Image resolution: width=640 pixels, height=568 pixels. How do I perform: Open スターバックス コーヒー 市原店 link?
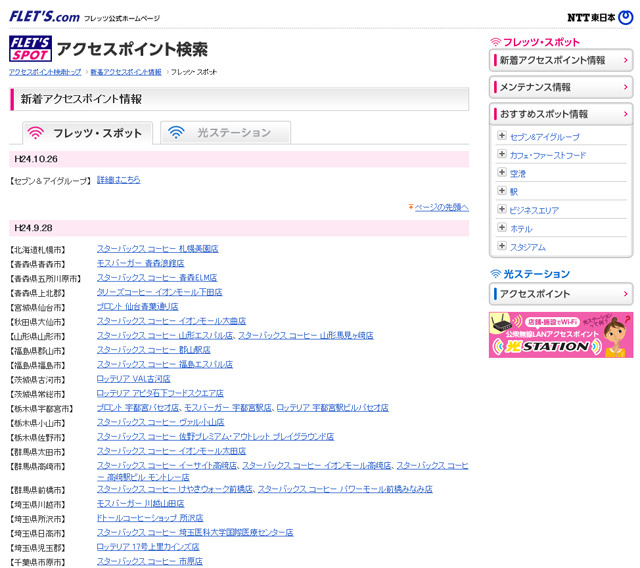[149, 561]
